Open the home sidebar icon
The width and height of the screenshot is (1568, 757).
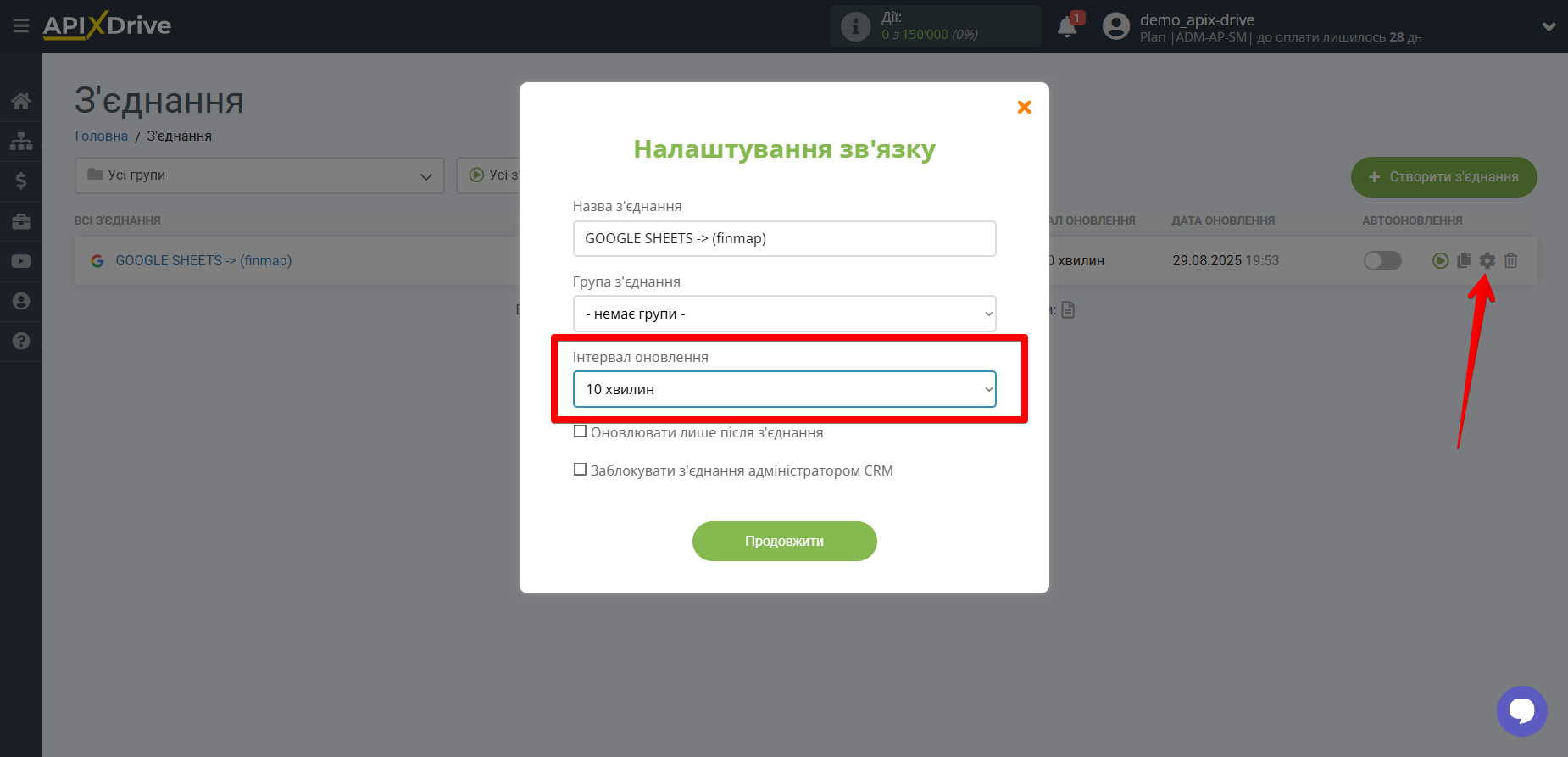pos(21,101)
